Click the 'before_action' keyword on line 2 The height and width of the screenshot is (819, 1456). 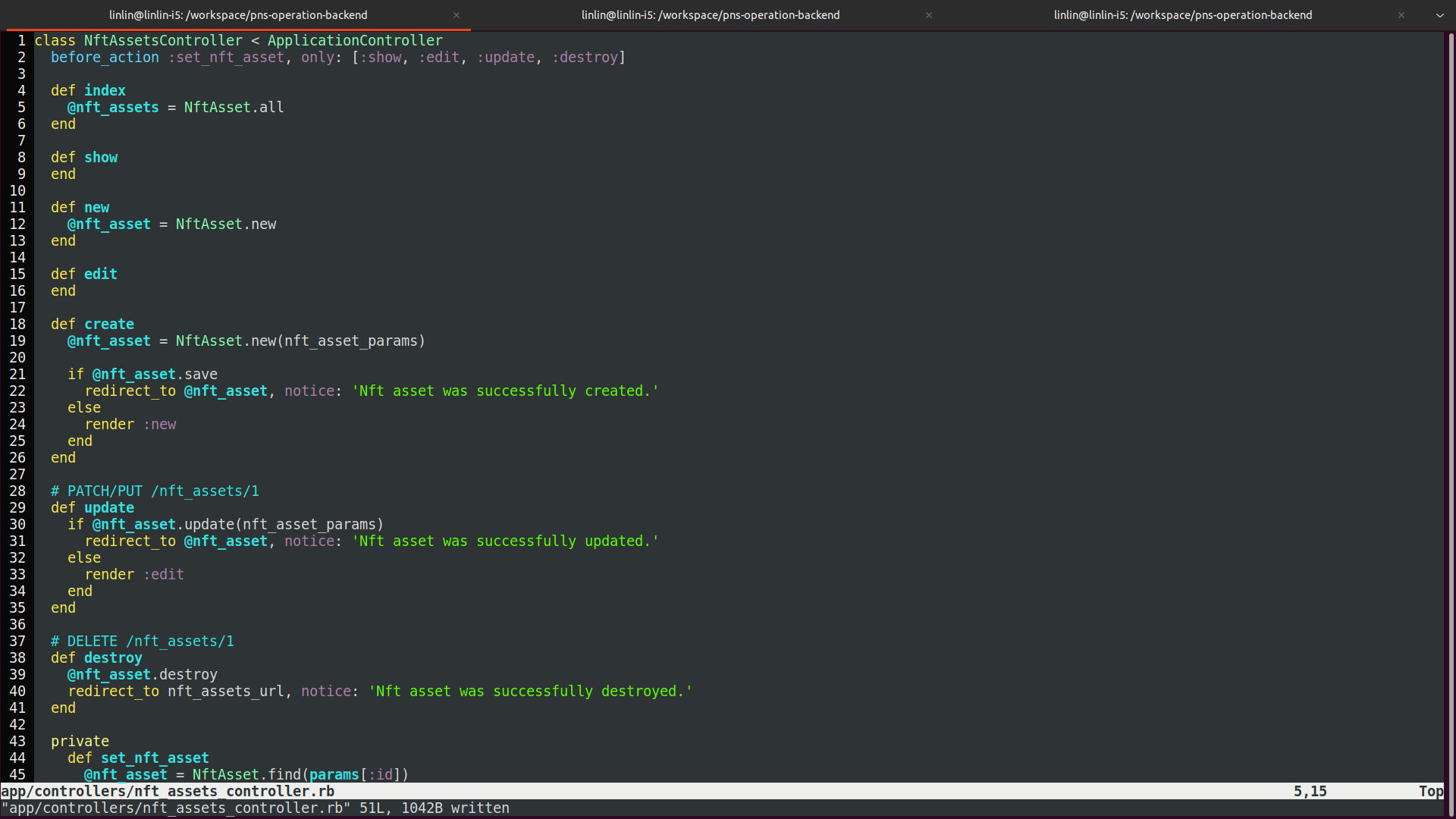pos(105,58)
